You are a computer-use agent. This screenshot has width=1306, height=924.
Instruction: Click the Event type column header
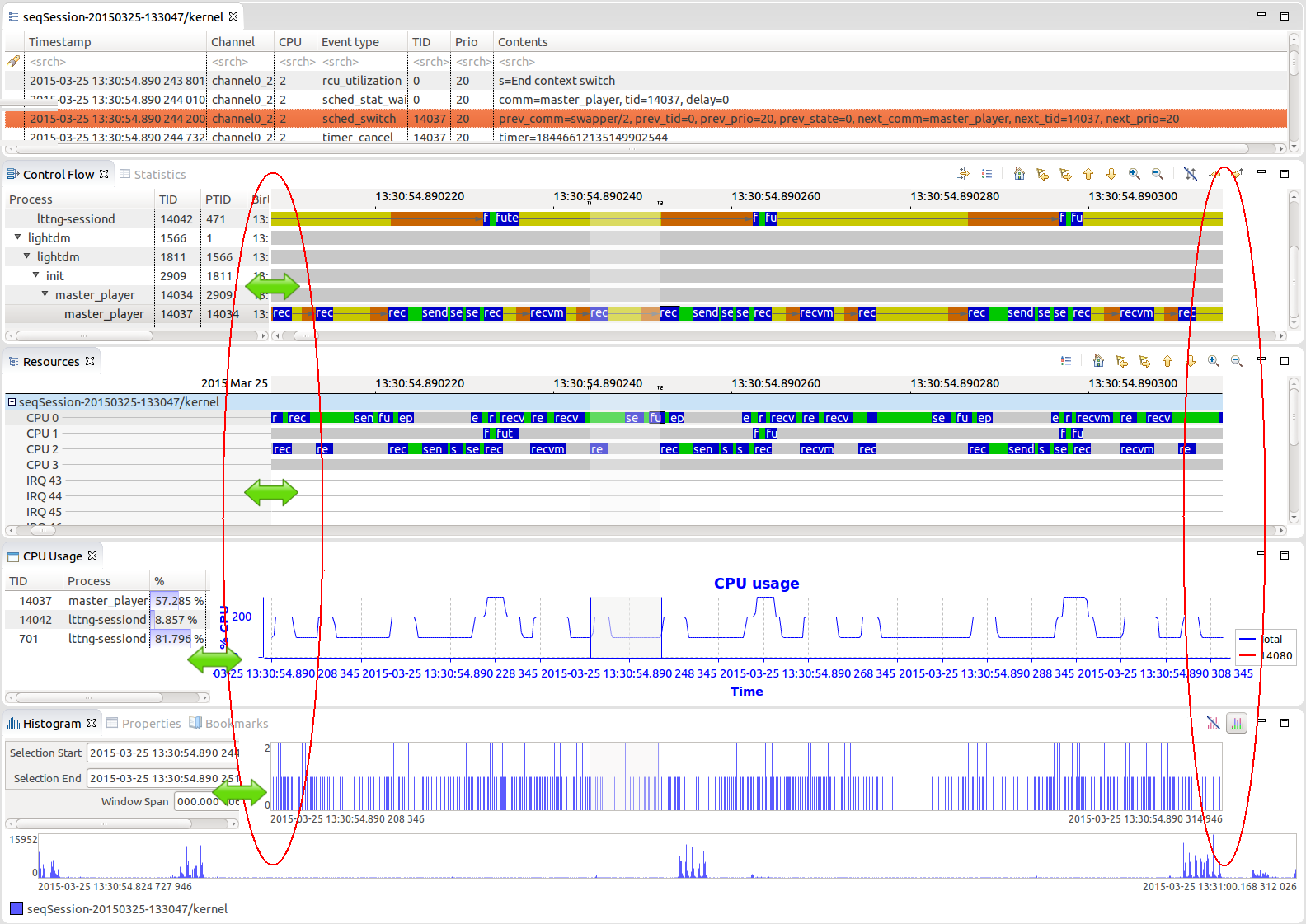click(350, 42)
